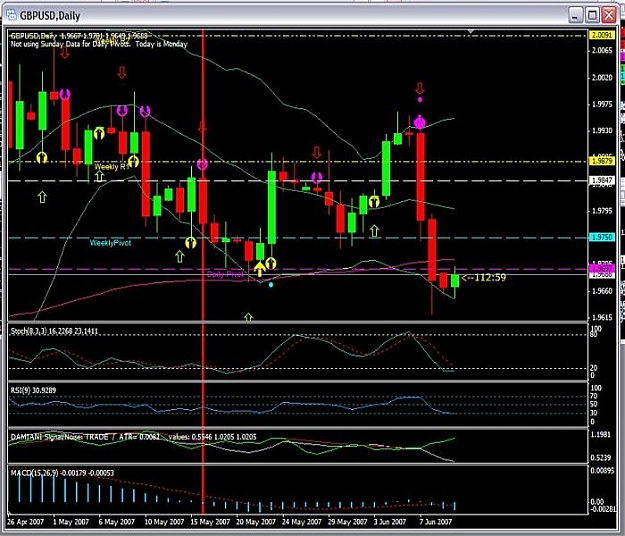The image size is (625, 536).
Task: Click the 20 May 2007 date label
Action: [x=256, y=522]
